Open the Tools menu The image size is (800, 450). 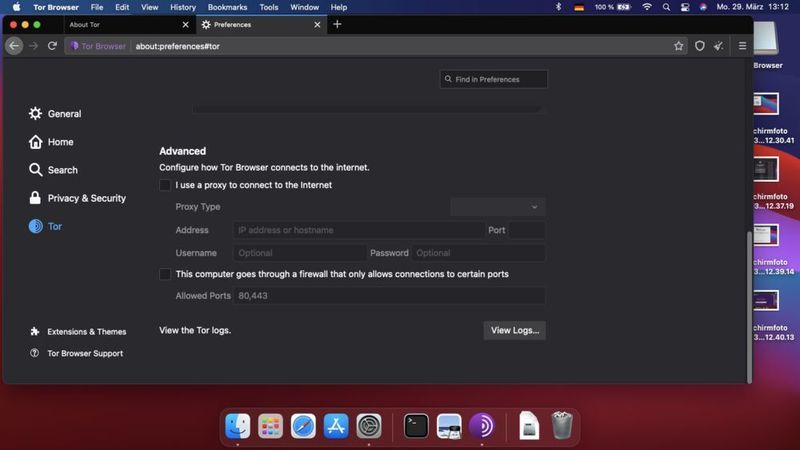pos(268,7)
